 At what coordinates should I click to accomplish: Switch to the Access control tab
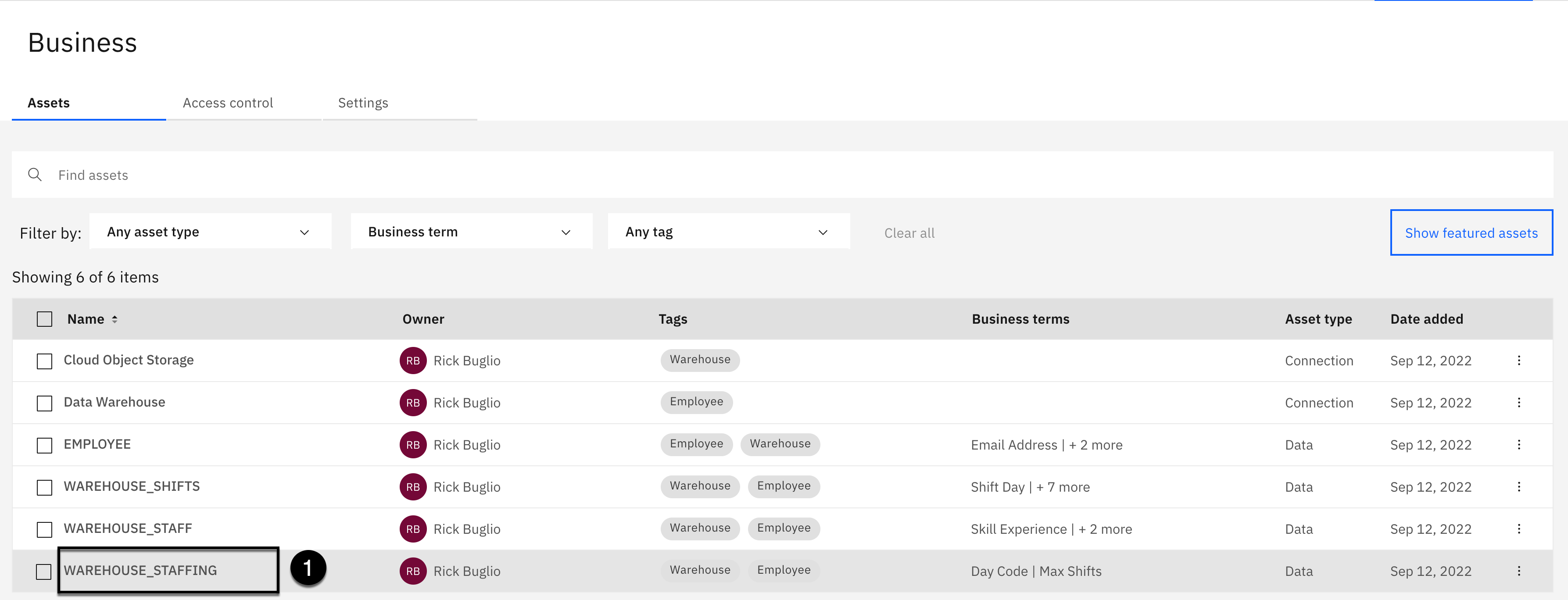[x=228, y=103]
